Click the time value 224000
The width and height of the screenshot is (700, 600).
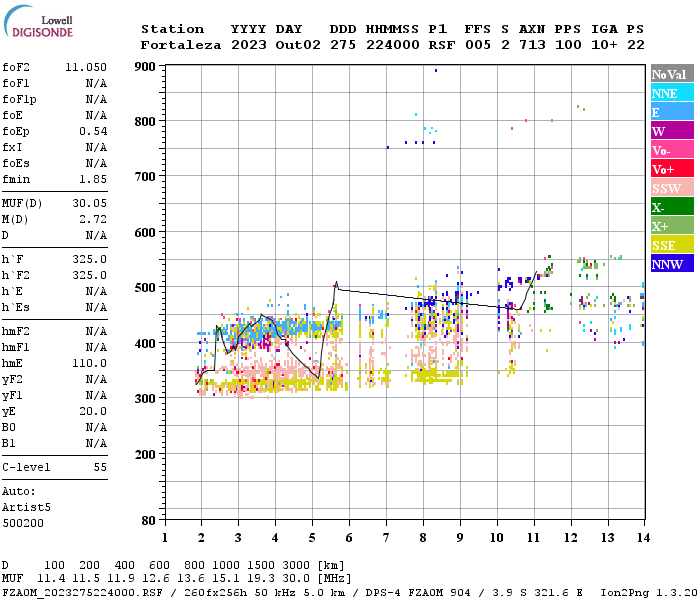coord(393,45)
